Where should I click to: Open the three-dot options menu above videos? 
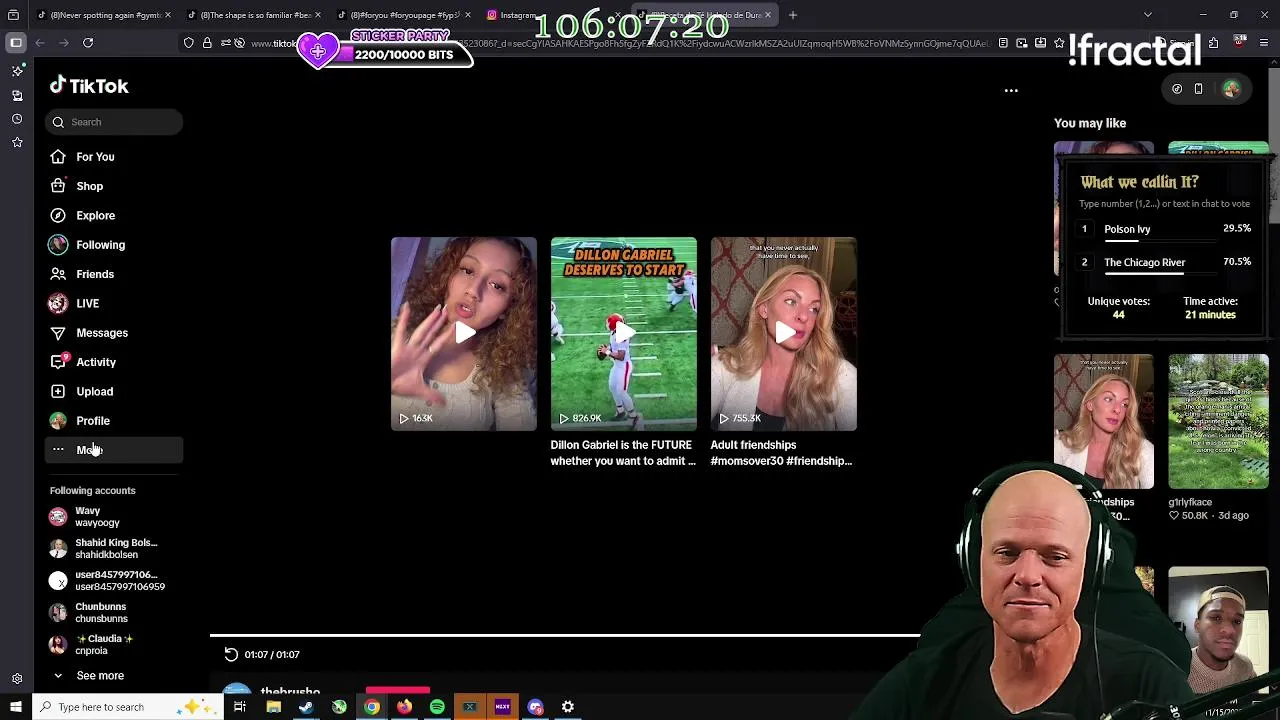(x=1011, y=90)
